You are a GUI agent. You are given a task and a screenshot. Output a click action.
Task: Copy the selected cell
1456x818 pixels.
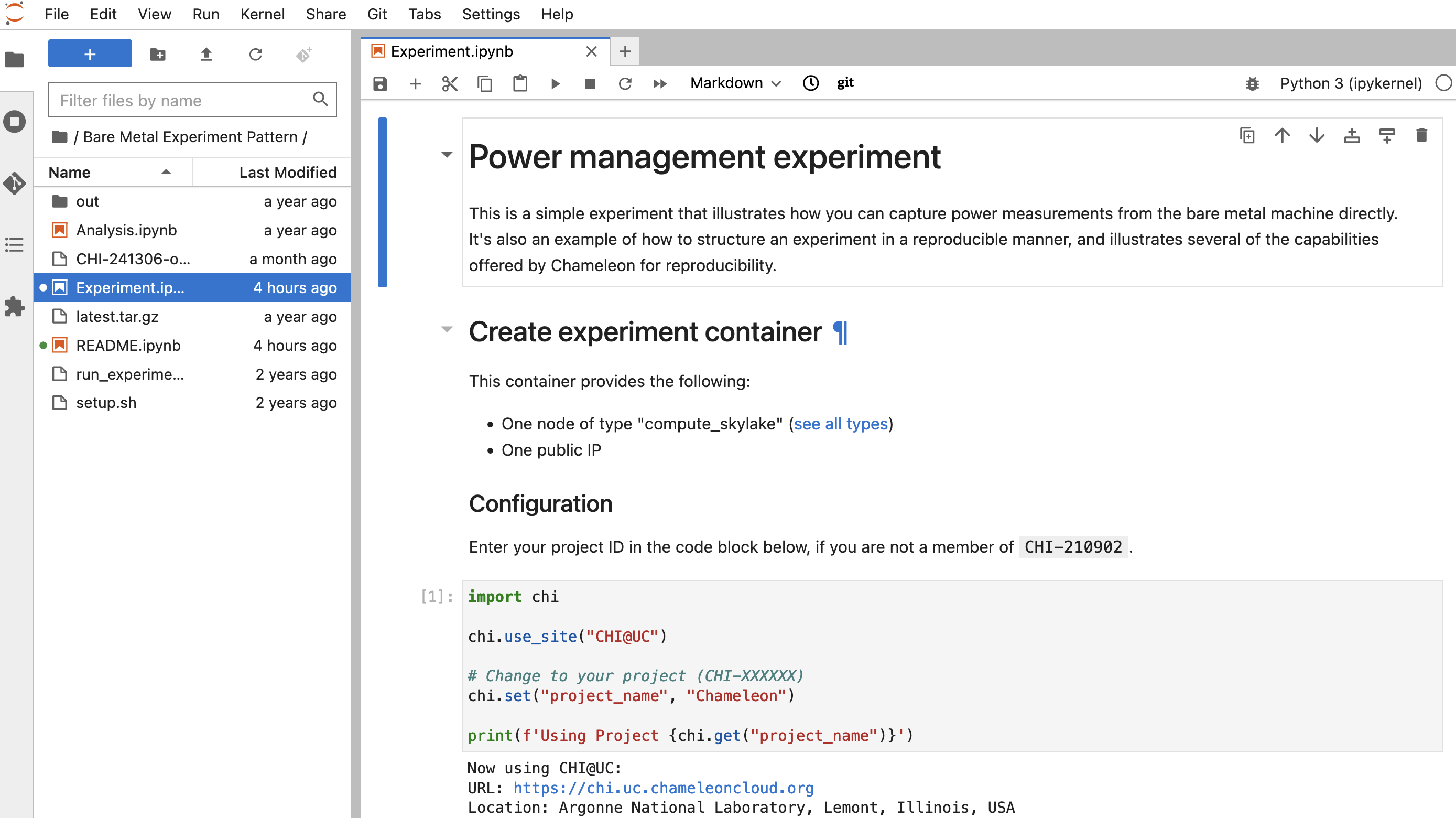point(485,84)
